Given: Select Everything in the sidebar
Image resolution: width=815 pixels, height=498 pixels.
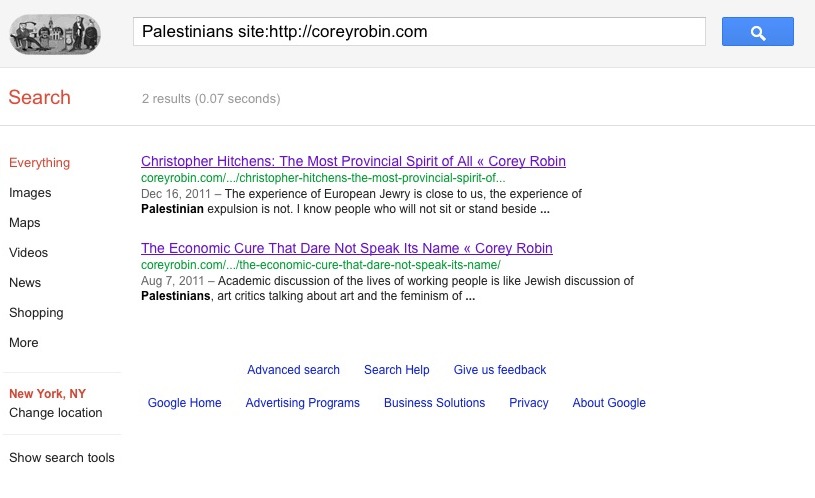Looking at the screenshot, I should [x=40, y=163].
